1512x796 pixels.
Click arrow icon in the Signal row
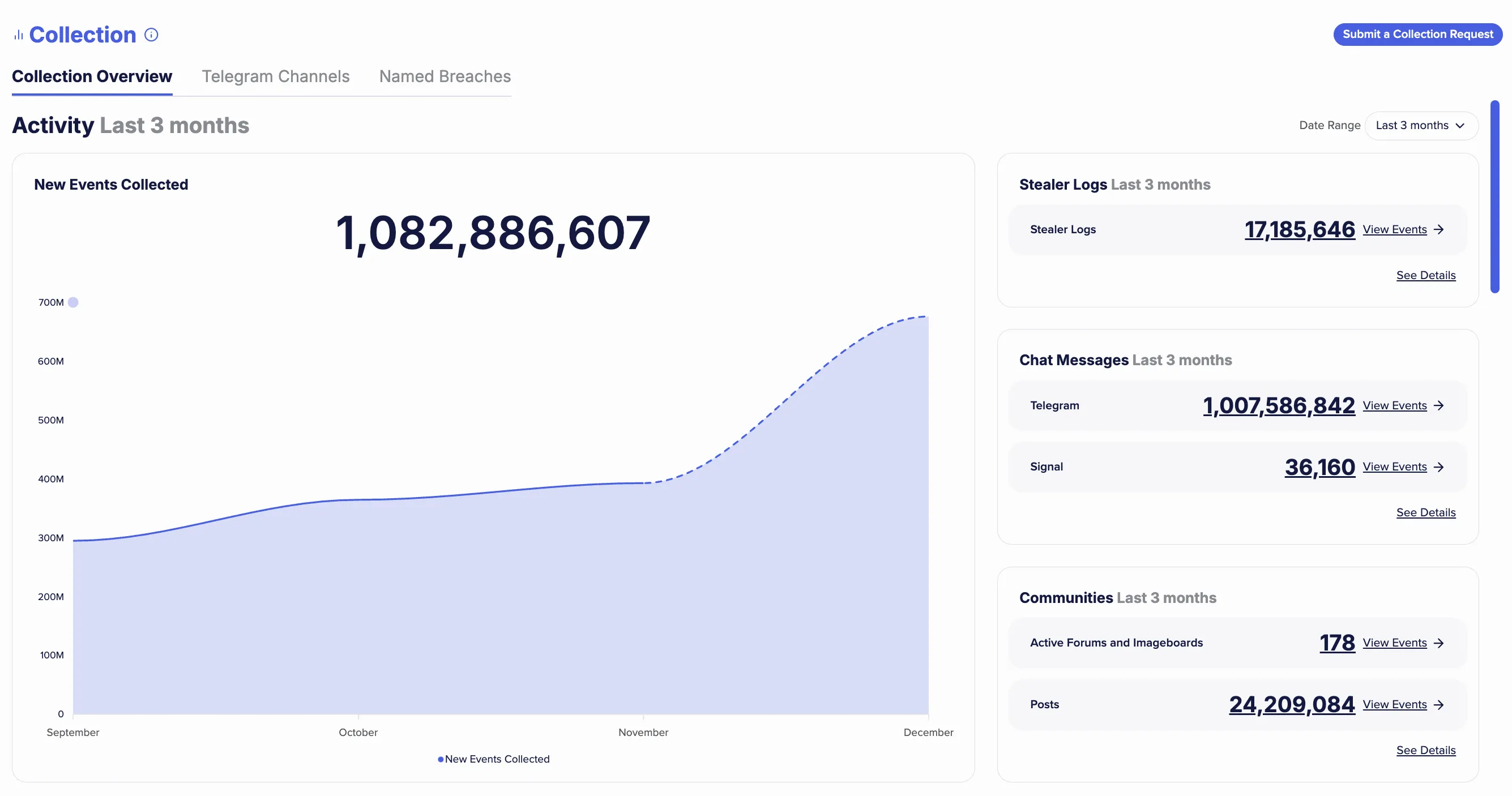[x=1438, y=467]
